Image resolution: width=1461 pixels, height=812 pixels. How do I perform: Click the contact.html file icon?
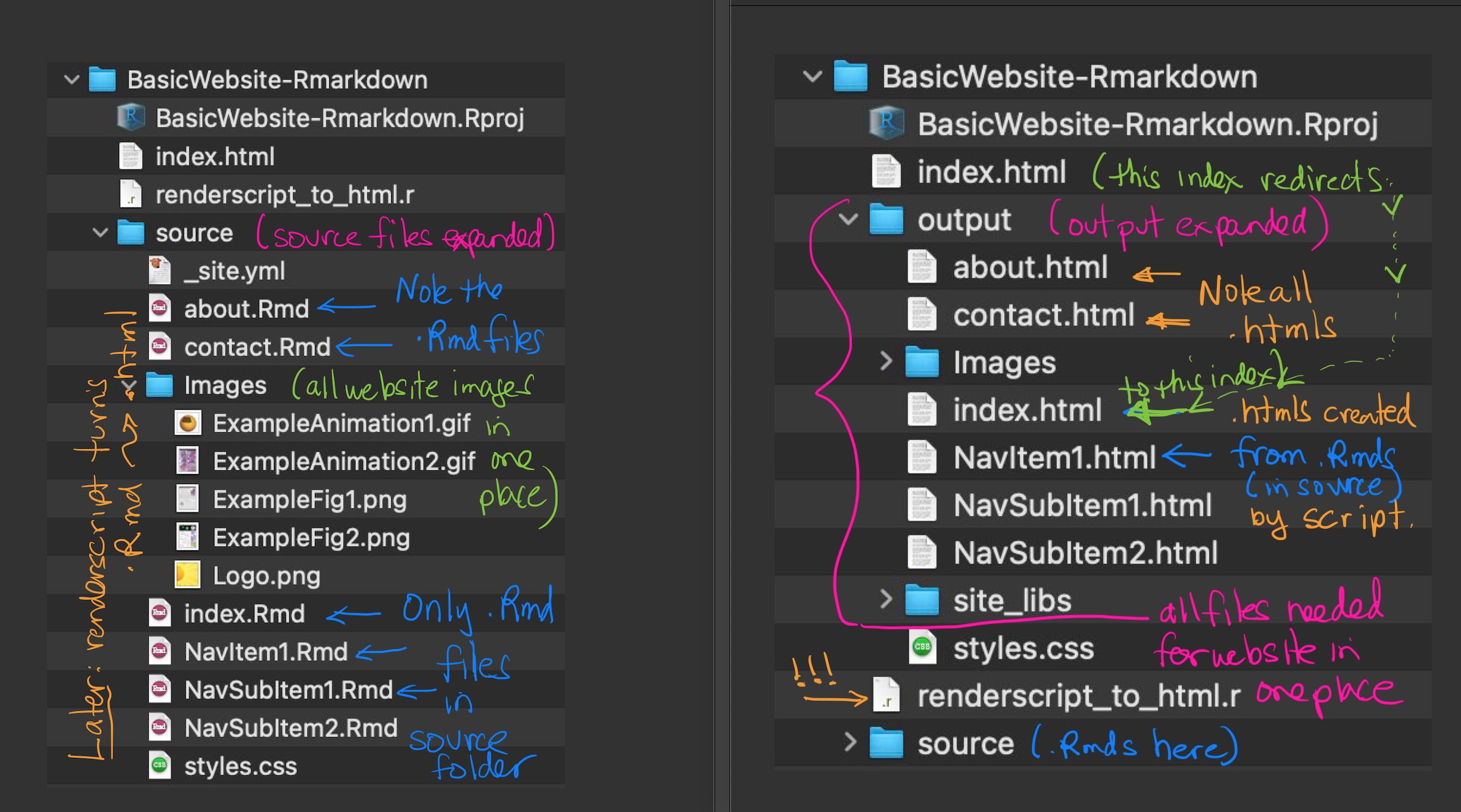pos(922,314)
